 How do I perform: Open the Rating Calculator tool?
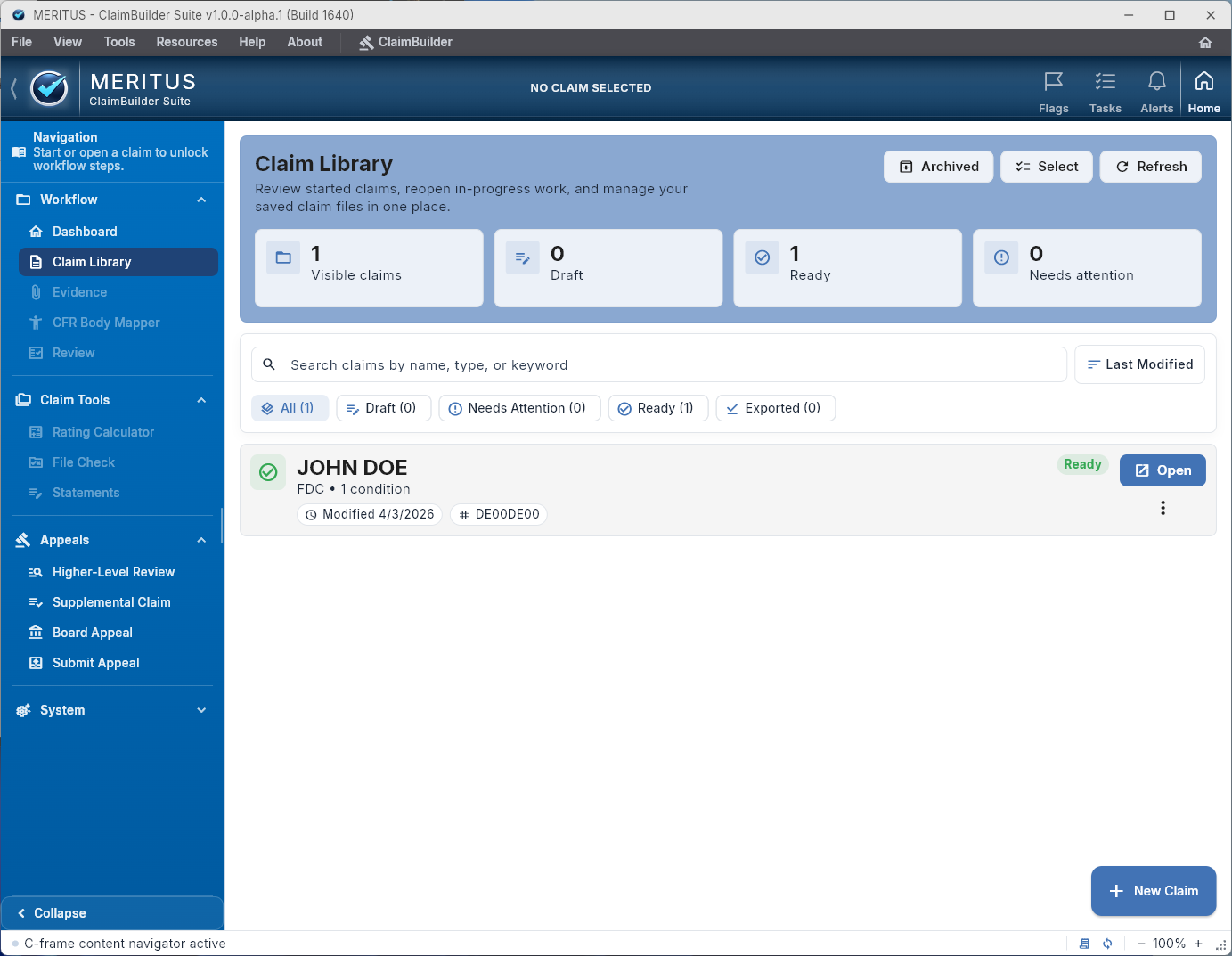[103, 431]
